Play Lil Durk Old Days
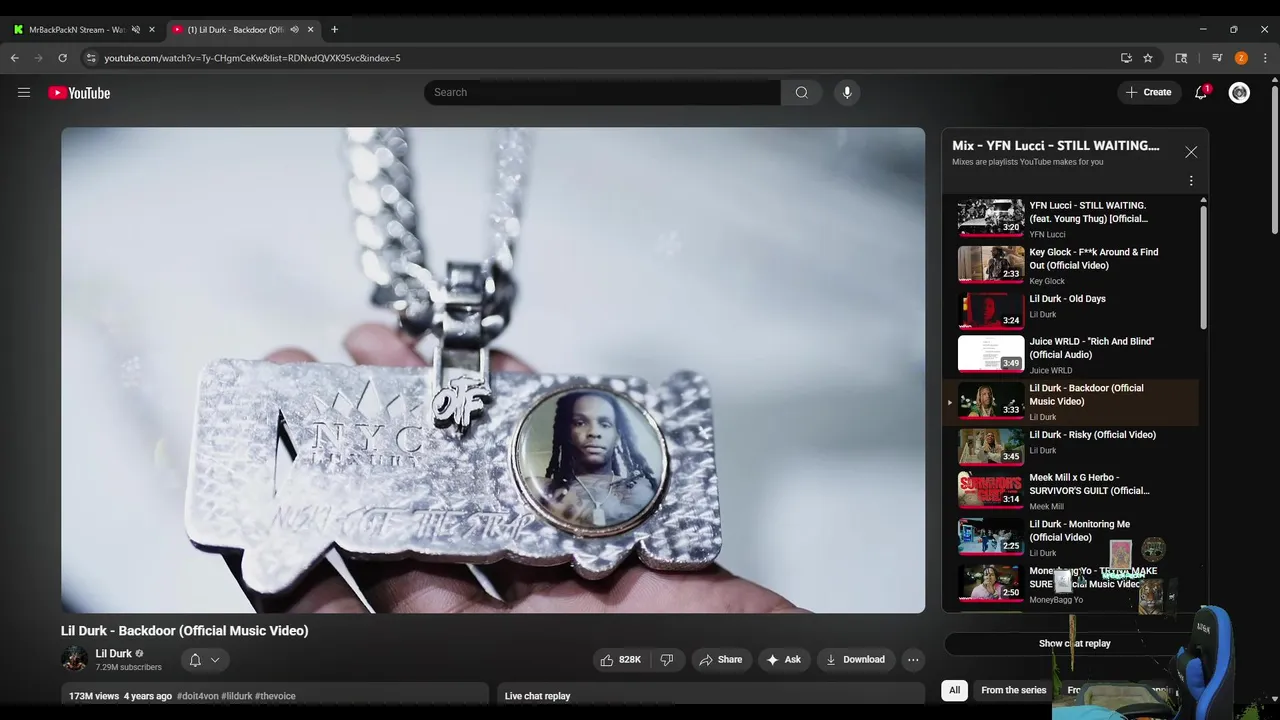1280x720 pixels. pos(1070,310)
